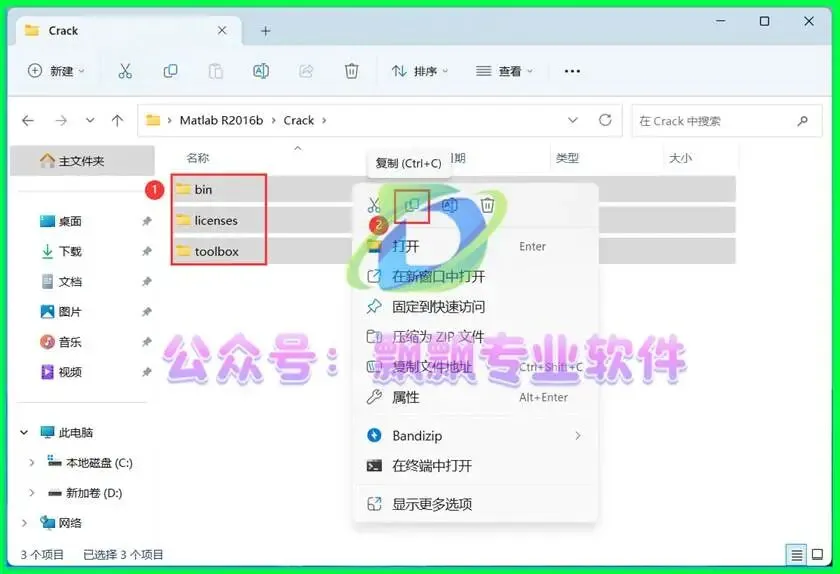The height and width of the screenshot is (574, 840).
Task: Click the Share icon in top toolbar
Action: (306, 71)
